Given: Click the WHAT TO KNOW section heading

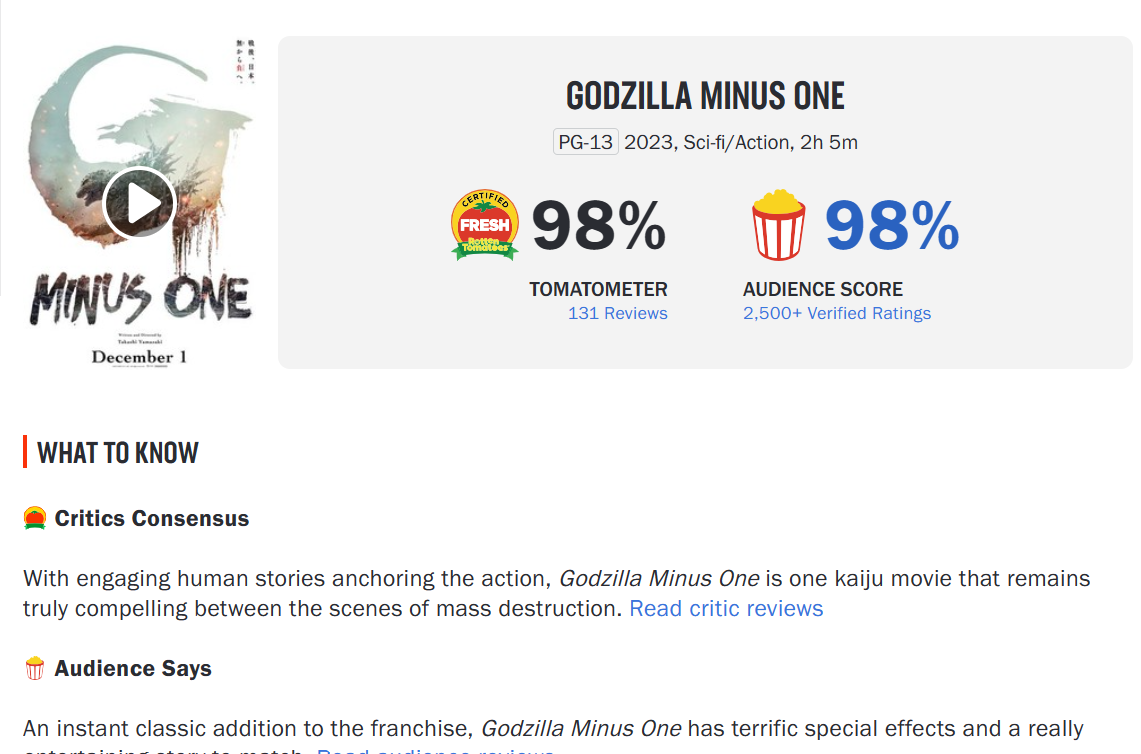Looking at the screenshot, I should click(x=118, y=453).
